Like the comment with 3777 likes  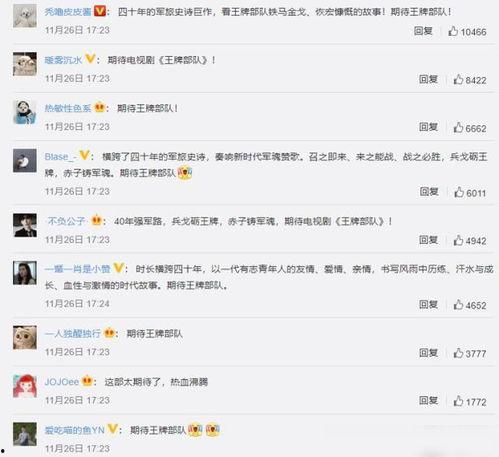pos(458,353)
